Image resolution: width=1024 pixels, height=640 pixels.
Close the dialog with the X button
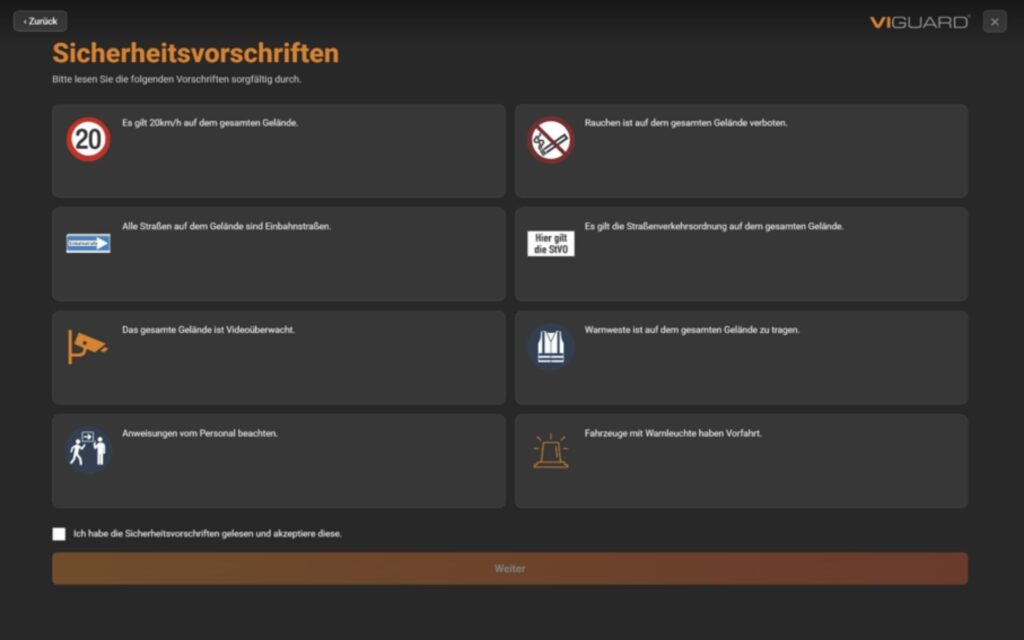pyautogui.click(x=995, y=22)
